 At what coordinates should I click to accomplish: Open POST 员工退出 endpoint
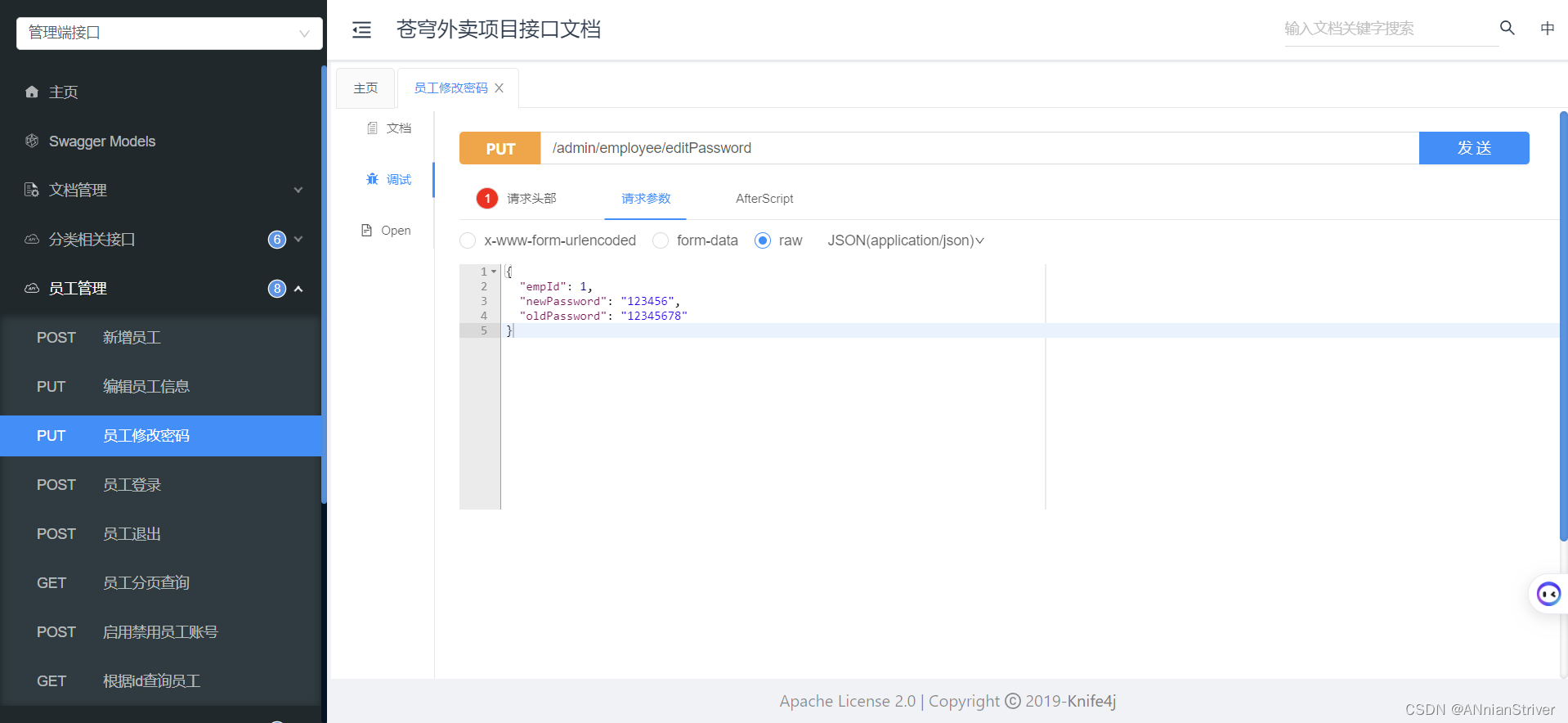pyautogui.click(x=160, y=533)
